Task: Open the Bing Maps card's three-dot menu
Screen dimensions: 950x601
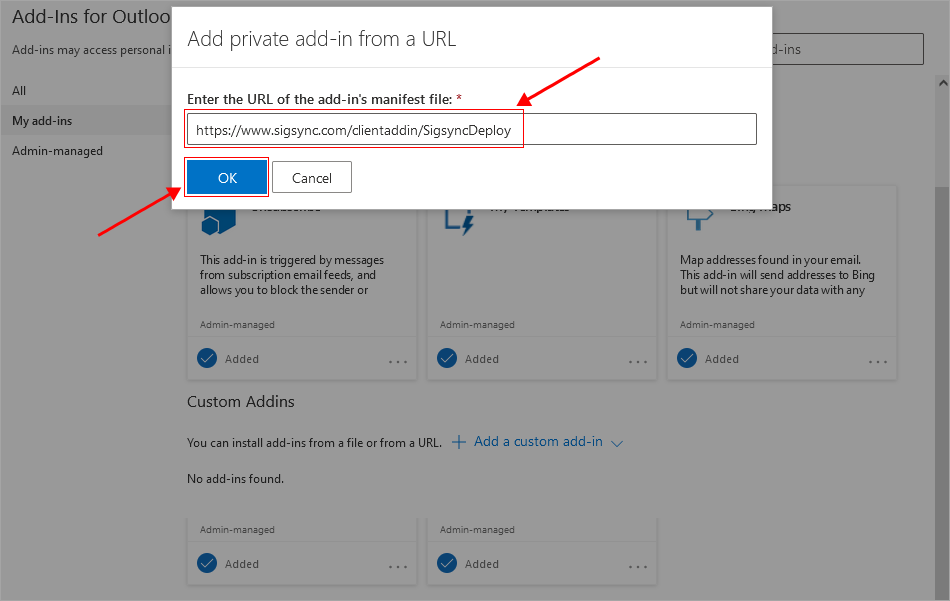Action: (878, 361)
